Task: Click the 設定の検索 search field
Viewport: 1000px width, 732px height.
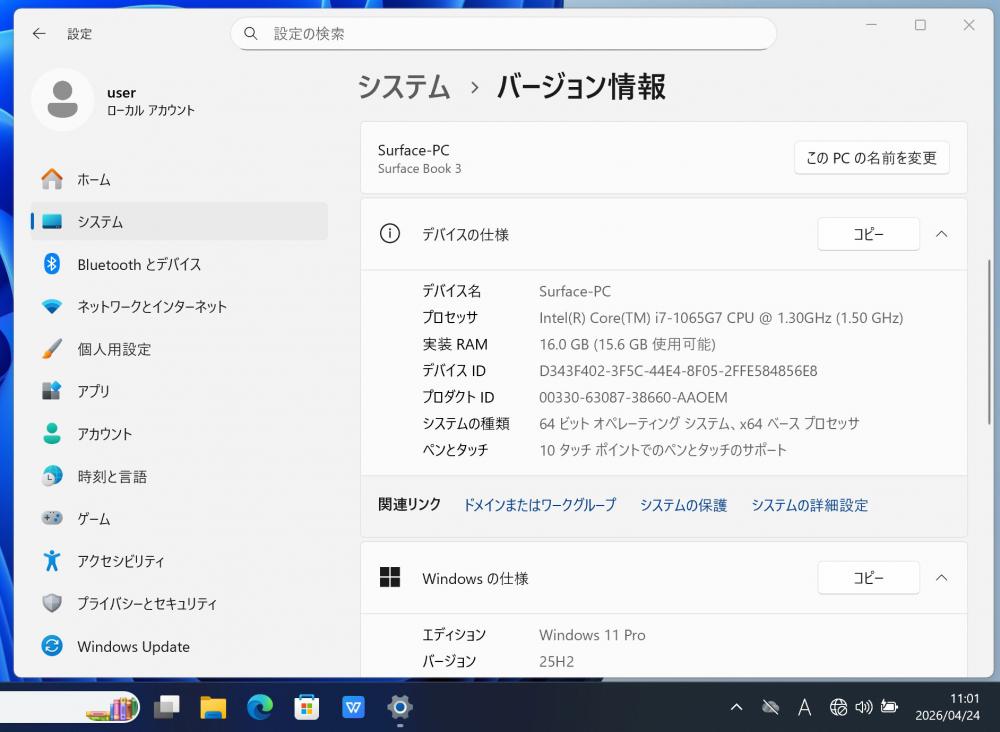Action: pos(503,34)
